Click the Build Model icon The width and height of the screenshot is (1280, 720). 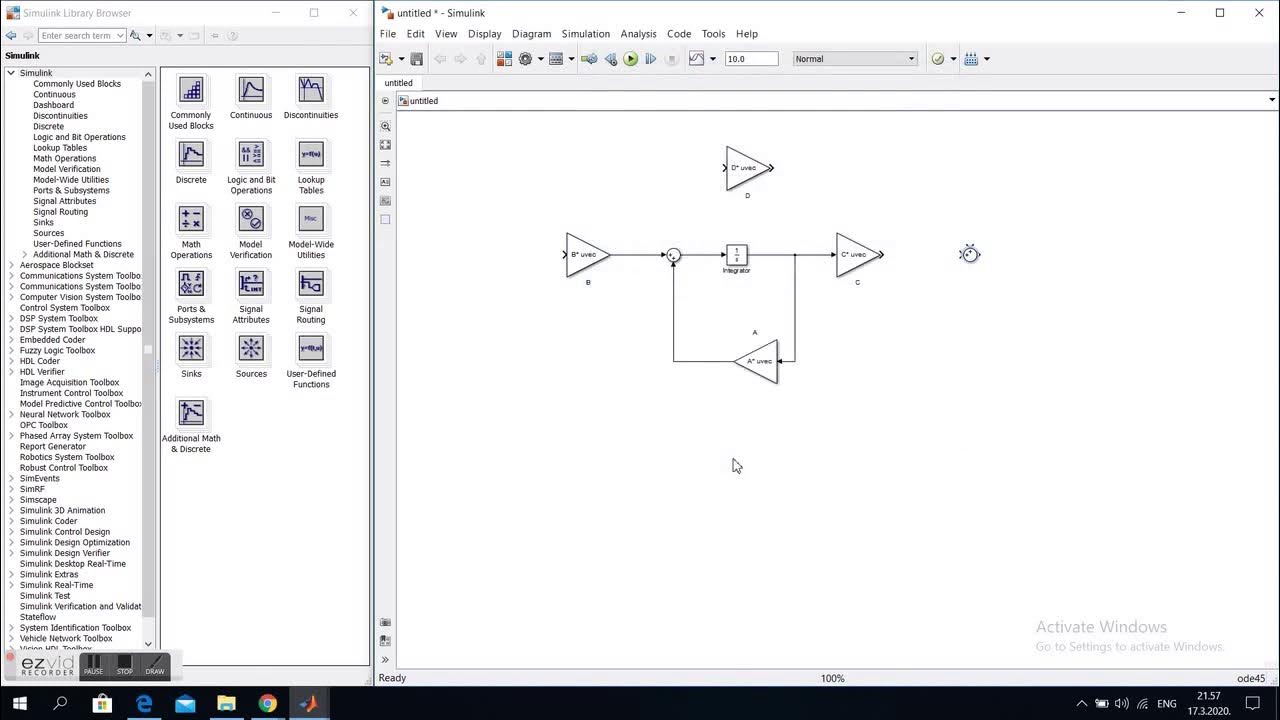(x=971, y=59)
